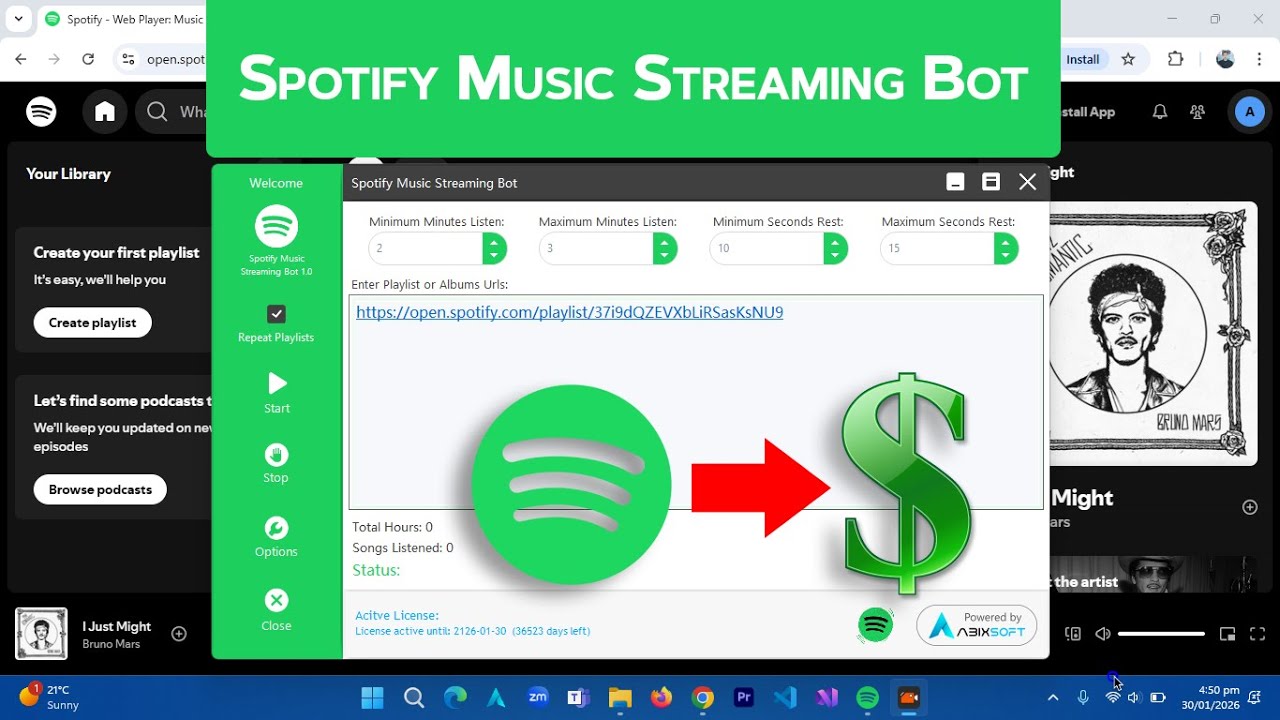Click the Spotify logo above bot version label
The width and height of the screenshot is (1280, 720).
coord(276,226)
